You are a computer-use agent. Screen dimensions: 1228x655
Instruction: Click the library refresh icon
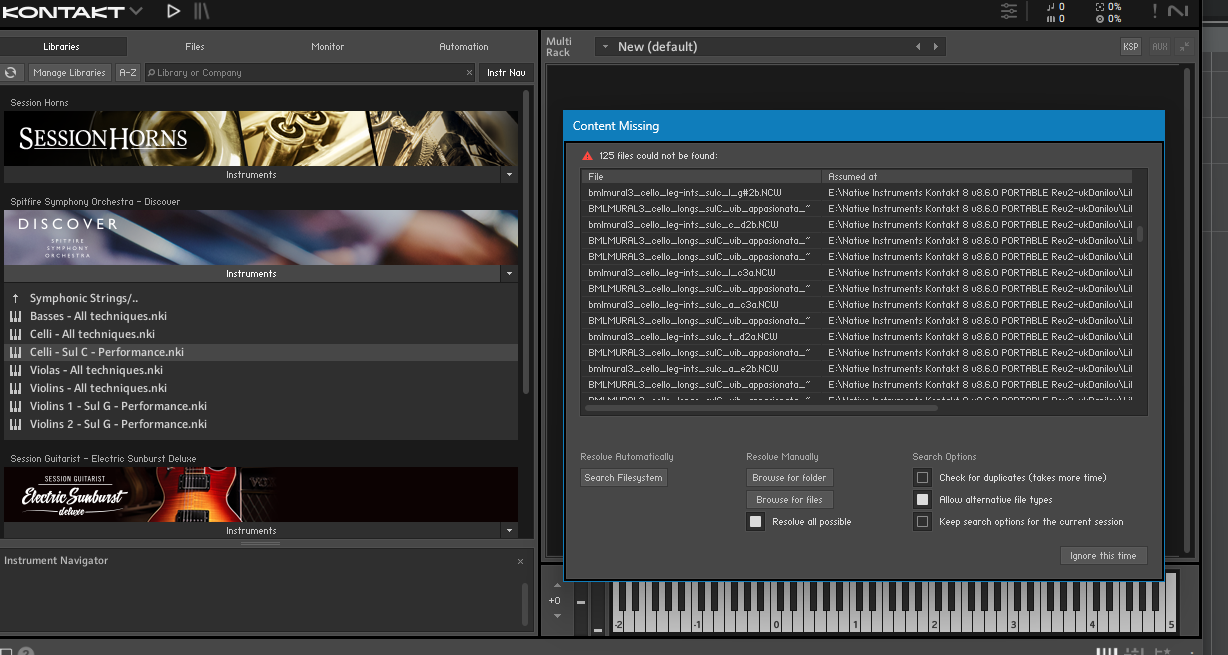(x=11, y=73)
